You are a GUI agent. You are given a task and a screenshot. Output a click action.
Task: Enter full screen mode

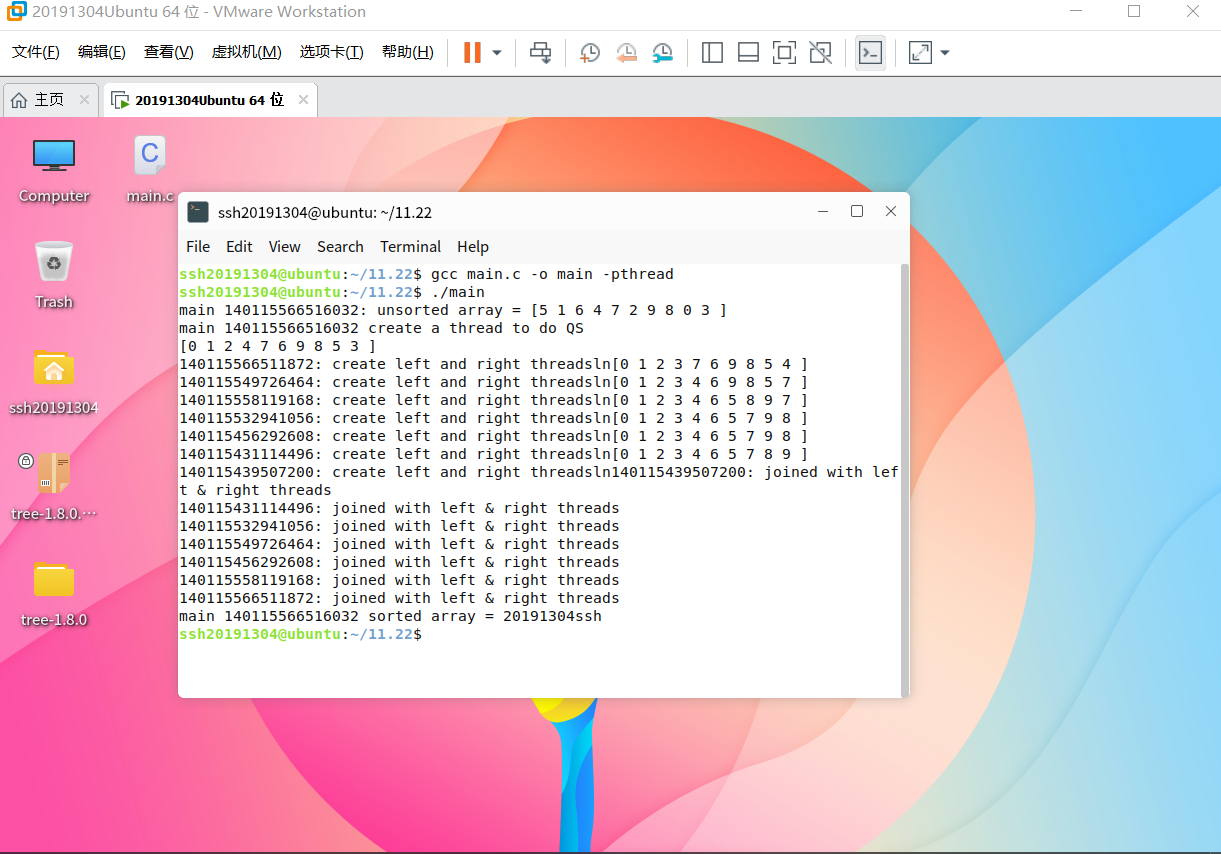[x=784, y=52]
